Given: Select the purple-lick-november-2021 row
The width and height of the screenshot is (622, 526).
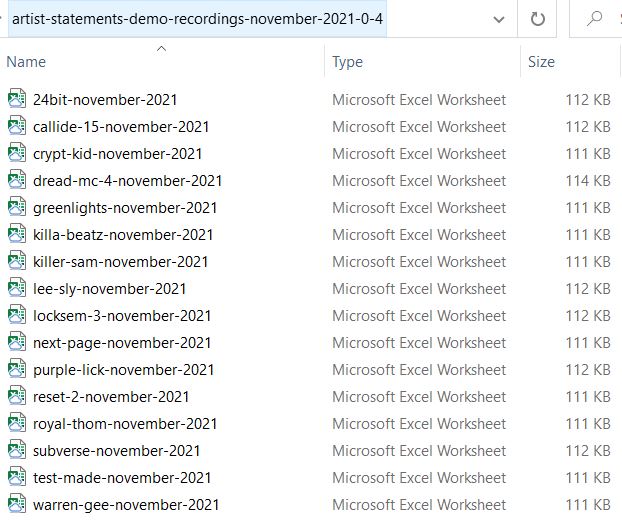Looking at the screenshot, I should tap(309, 370).
